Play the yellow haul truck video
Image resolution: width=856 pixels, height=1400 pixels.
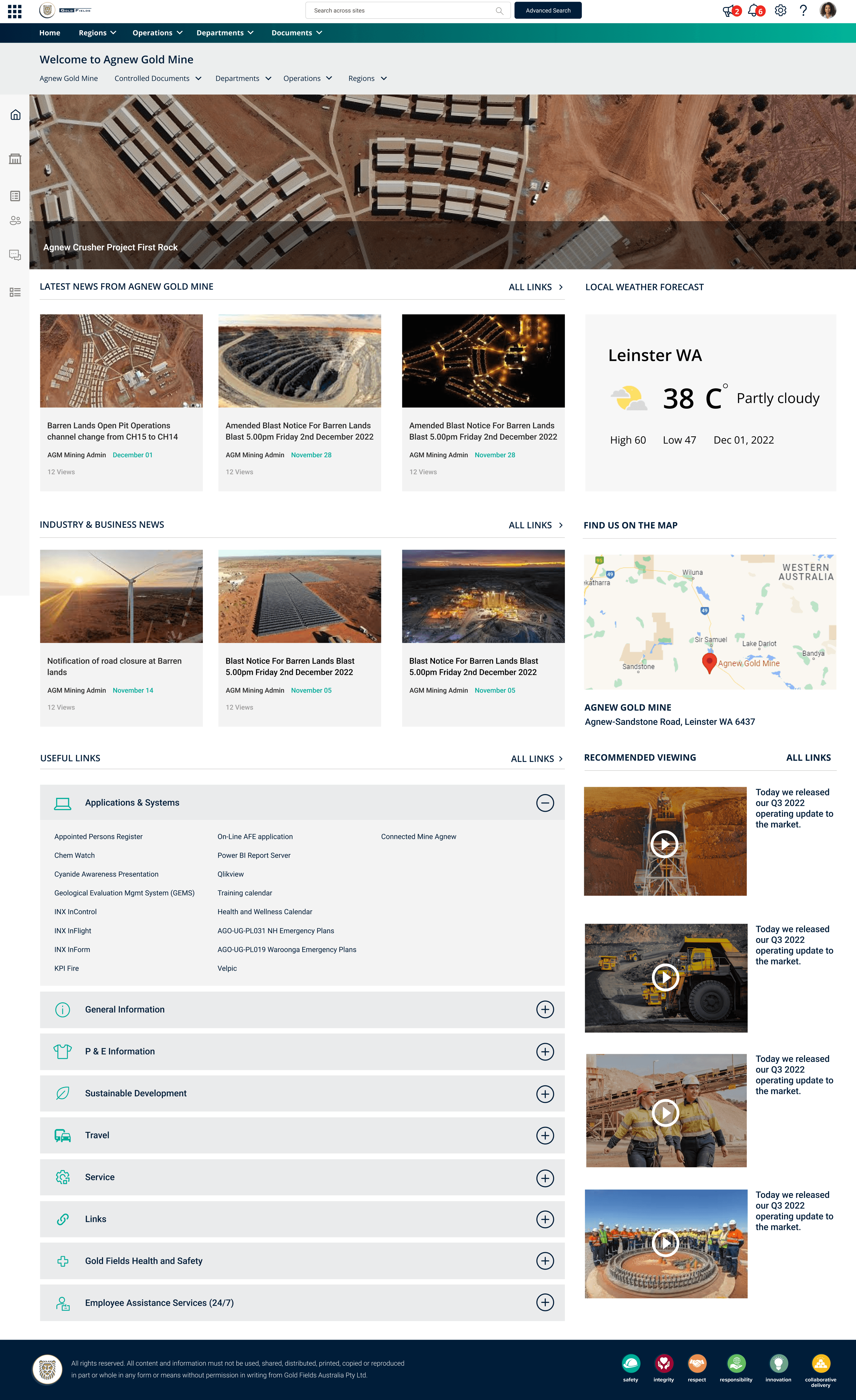[x=665, y=978]
